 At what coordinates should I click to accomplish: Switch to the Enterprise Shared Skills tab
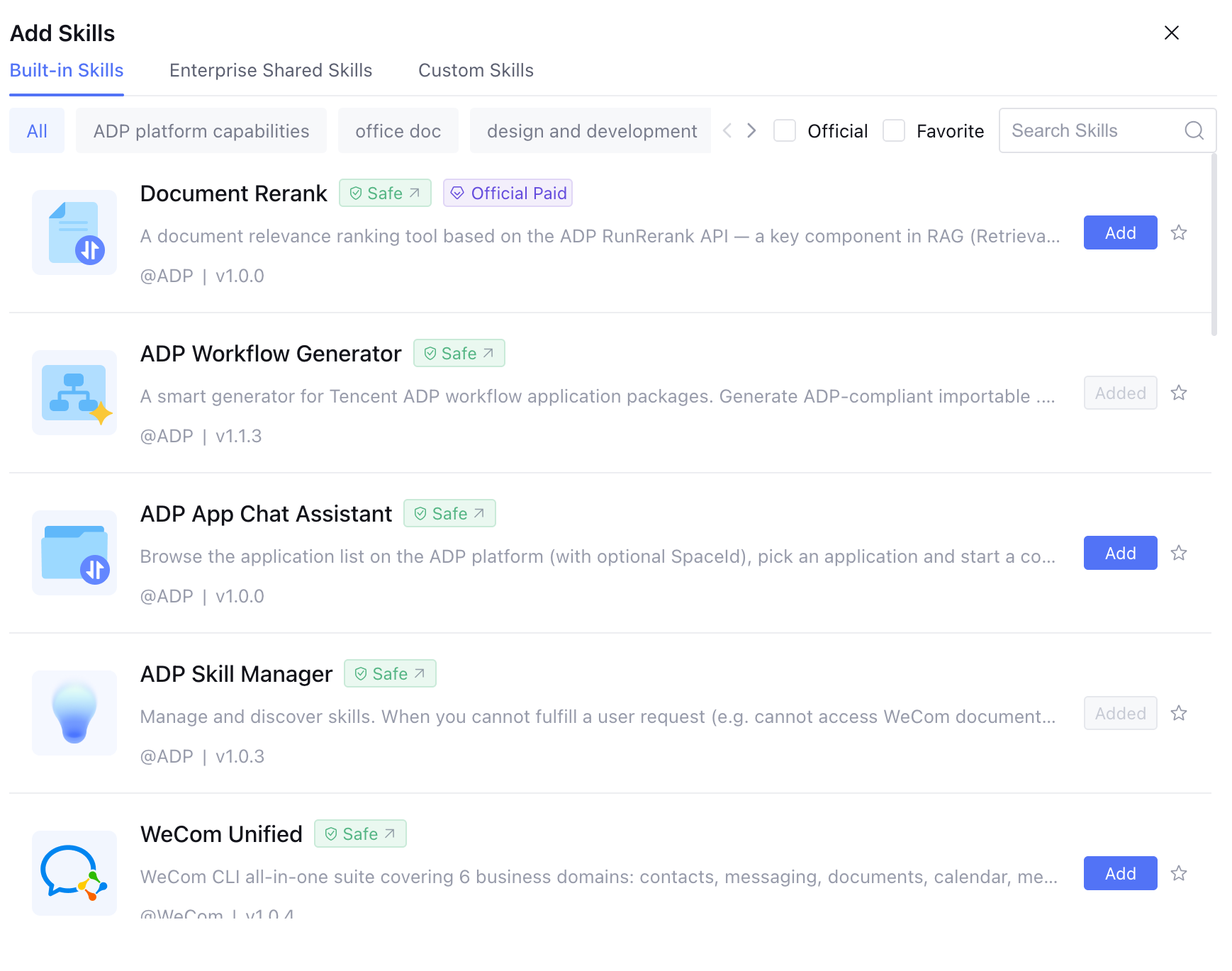[271, 71]
